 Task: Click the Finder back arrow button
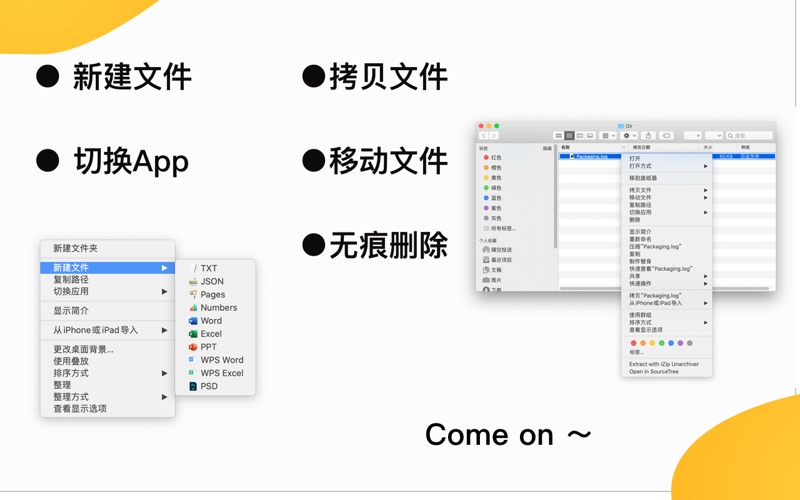point(484,136)
